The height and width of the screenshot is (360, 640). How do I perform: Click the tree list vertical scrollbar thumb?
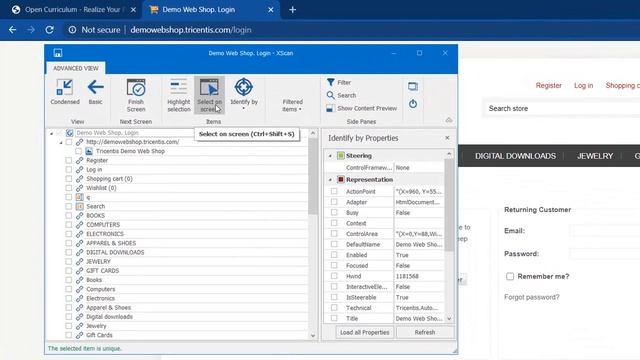[313, 176]
